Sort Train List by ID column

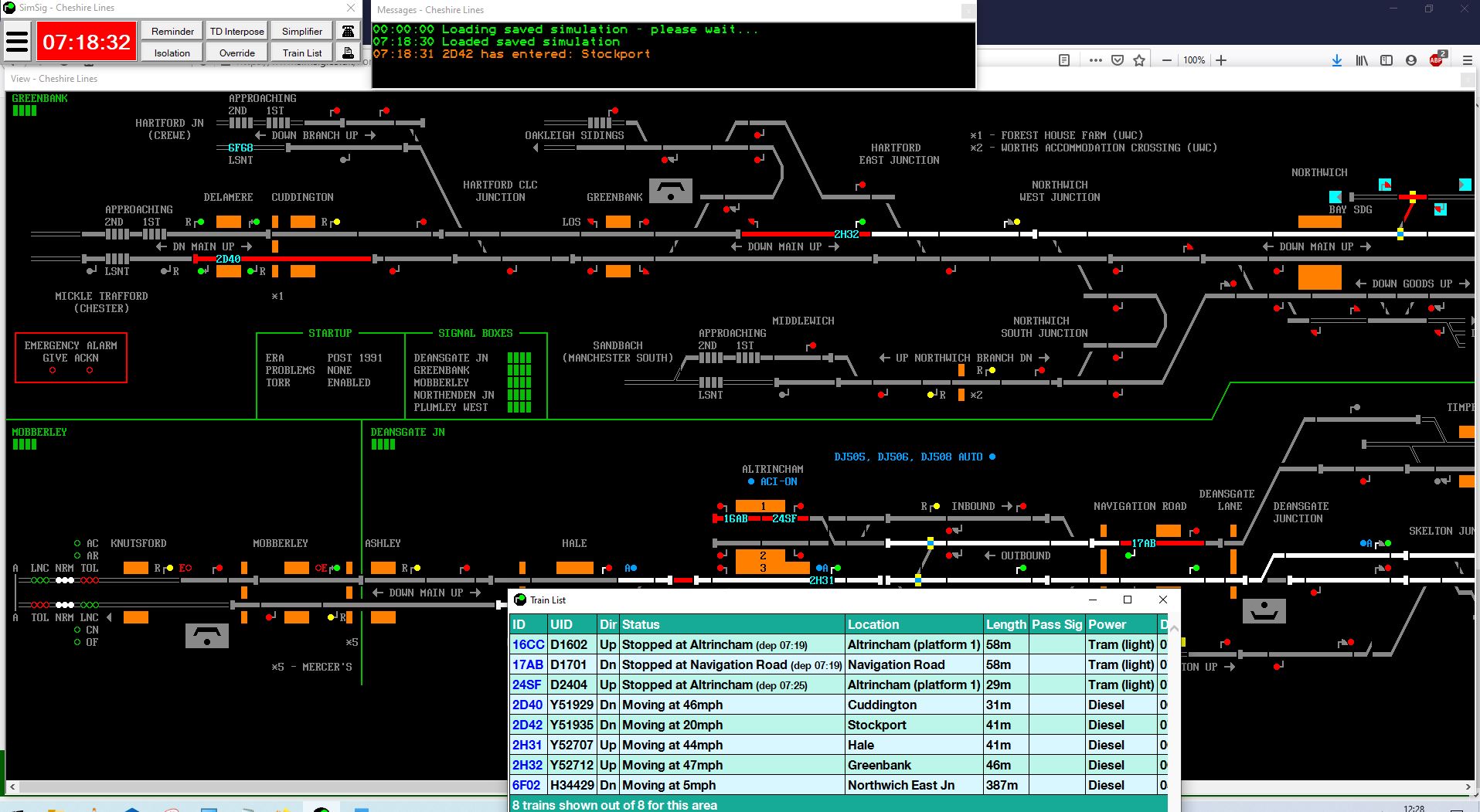[528, 624]
